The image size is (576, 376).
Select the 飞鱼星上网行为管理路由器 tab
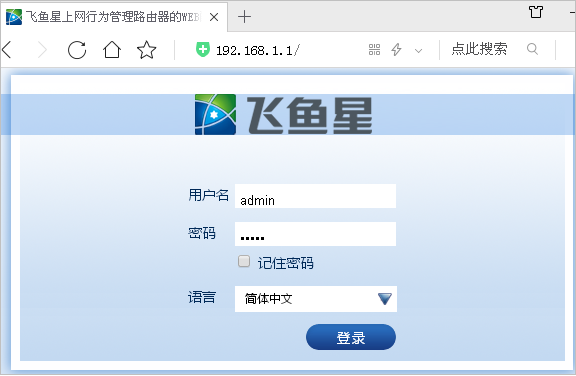click(x=114, y=17)
